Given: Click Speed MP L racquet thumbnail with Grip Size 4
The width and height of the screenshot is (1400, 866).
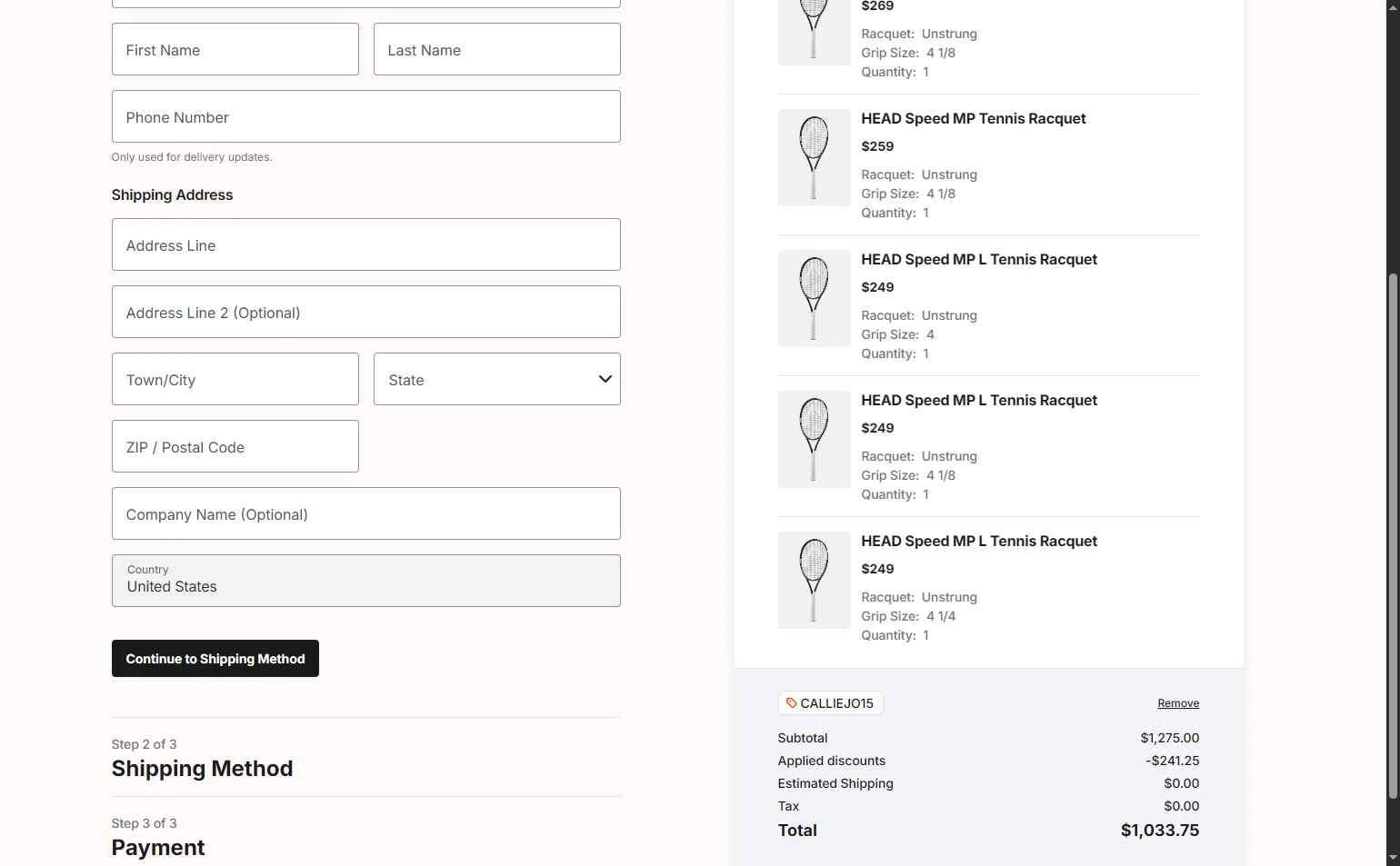Looking at the screenshot, I should 814,298.
